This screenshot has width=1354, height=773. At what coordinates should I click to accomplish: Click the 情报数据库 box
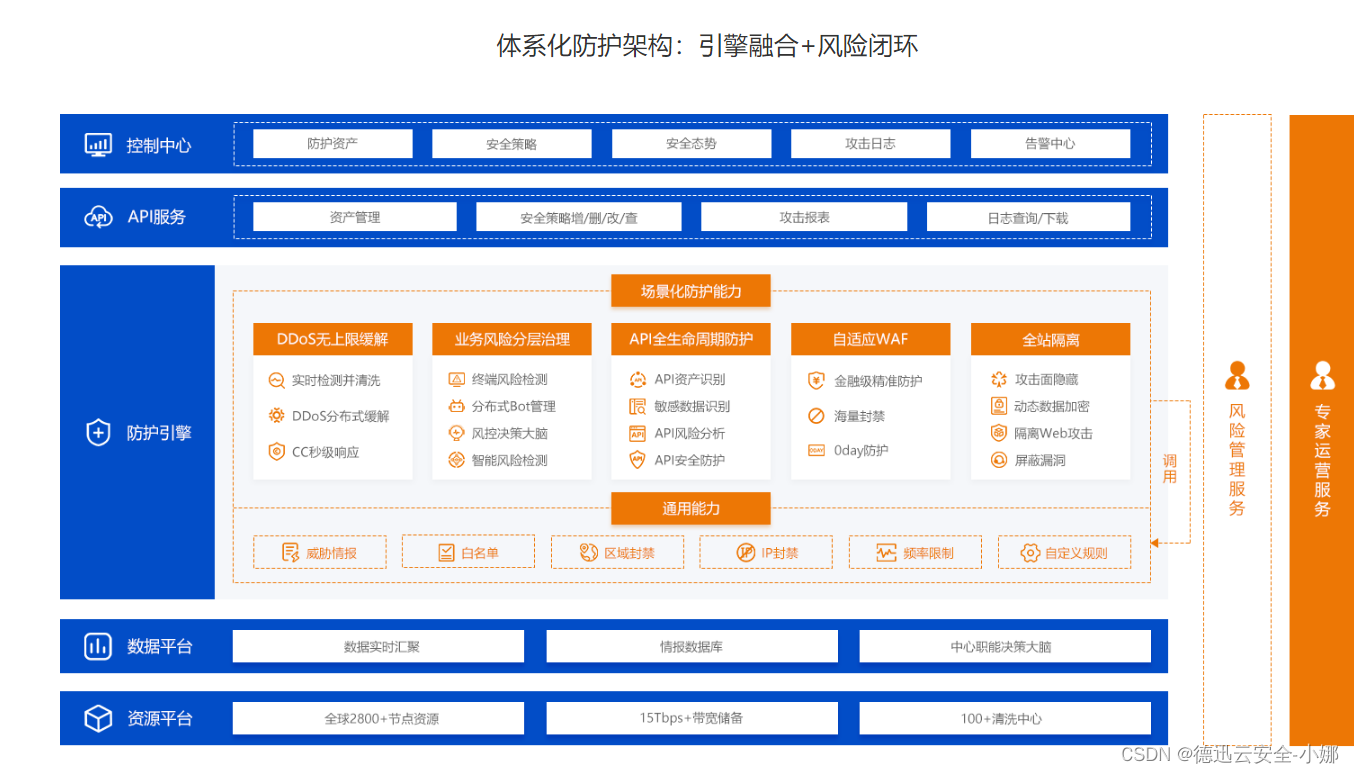[x=691, y=646]
